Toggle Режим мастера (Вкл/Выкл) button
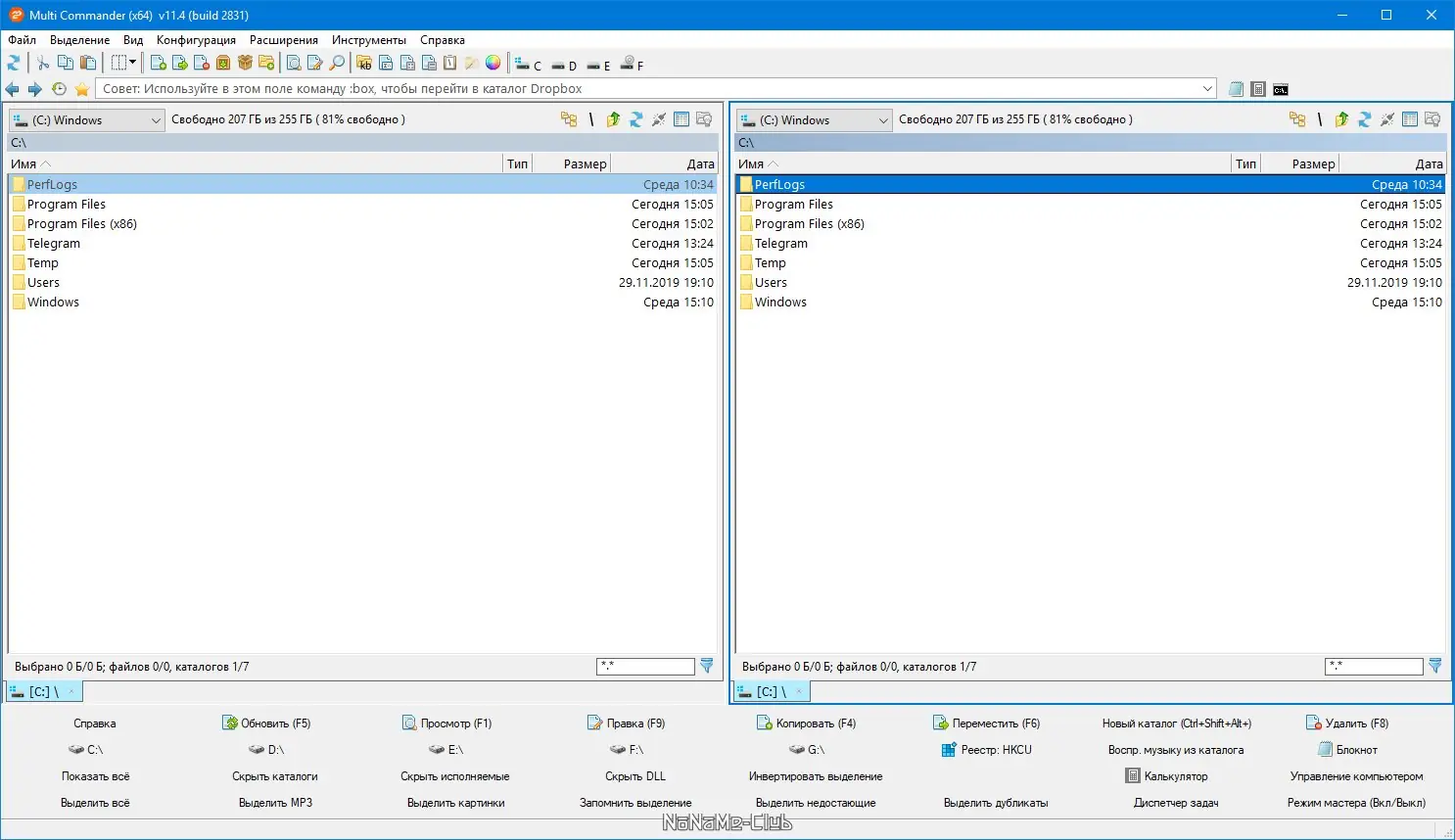Viewport: 1455px width, 840px height. pyautogui.click(x=1356, y=803)
